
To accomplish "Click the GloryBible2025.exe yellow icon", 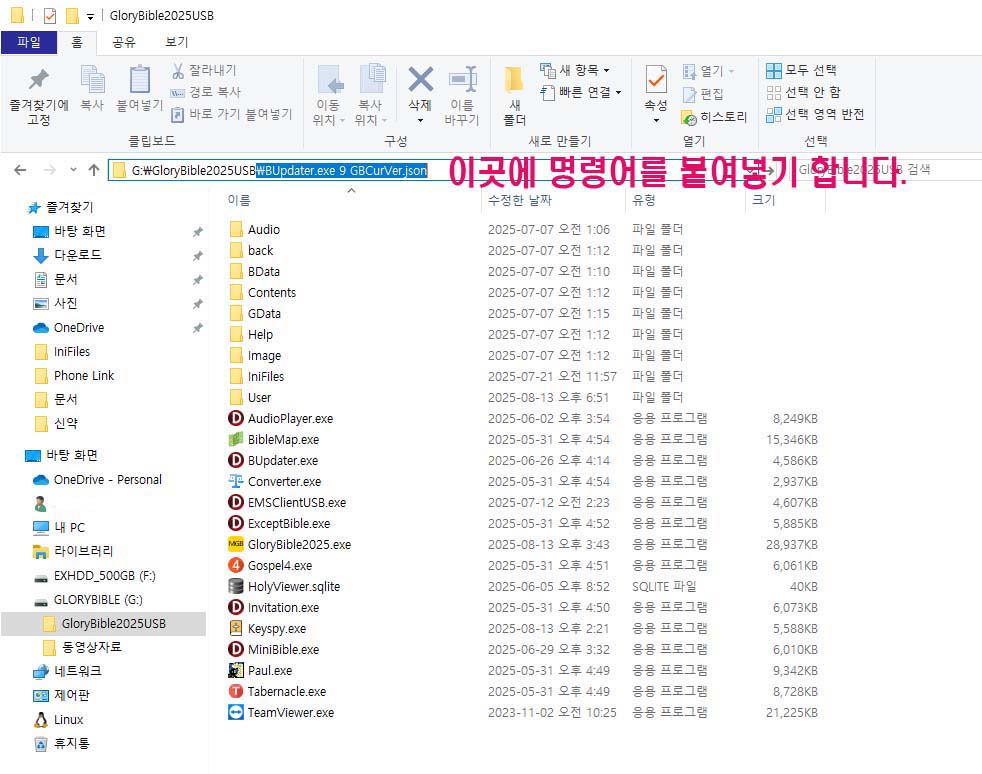I will 235,544.
